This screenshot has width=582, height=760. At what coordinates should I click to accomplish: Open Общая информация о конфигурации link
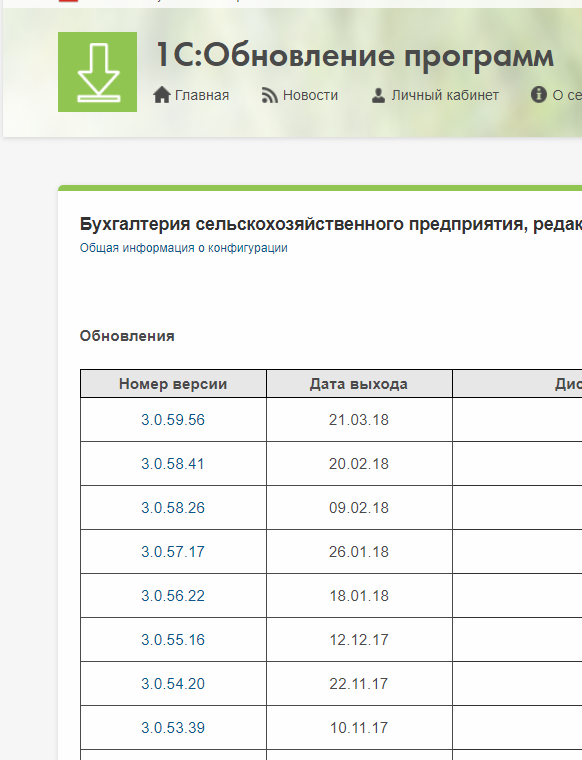(x=184, y=248)
